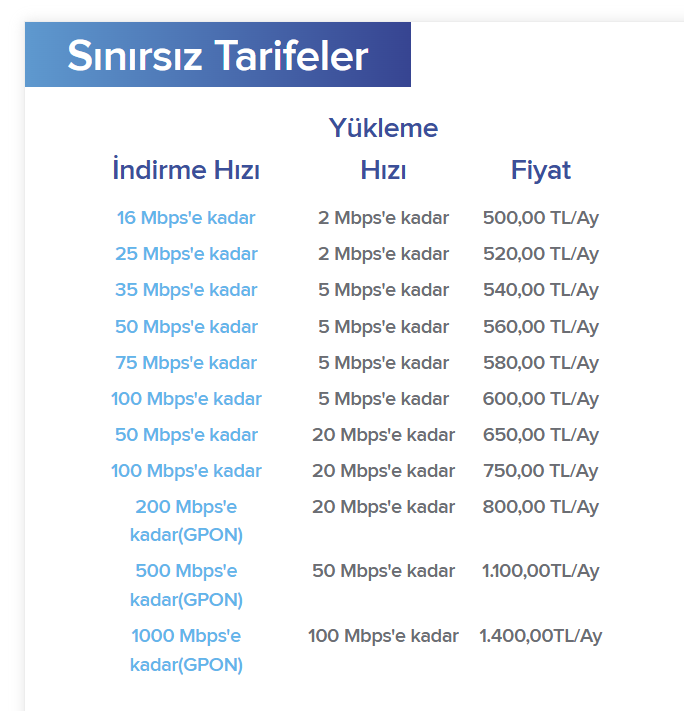Screen dimensions: 684x711
Task: Click 75 Mbps'e kadar download speed link
Action: [186, 362]
